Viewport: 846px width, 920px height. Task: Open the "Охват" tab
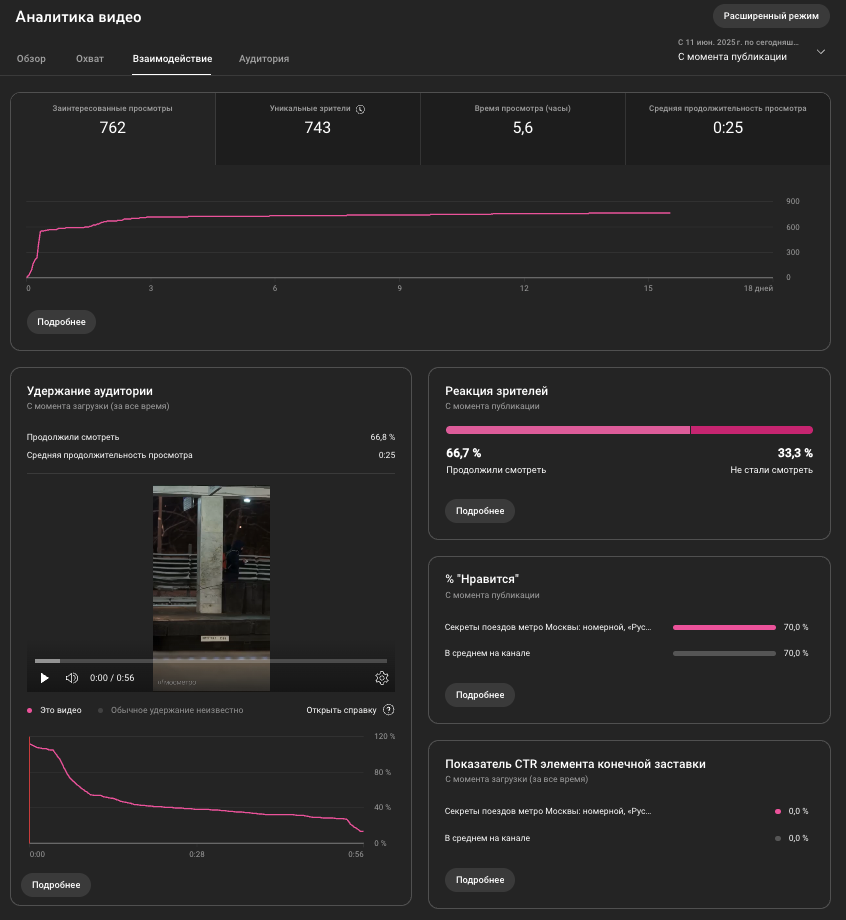[90, 59]
